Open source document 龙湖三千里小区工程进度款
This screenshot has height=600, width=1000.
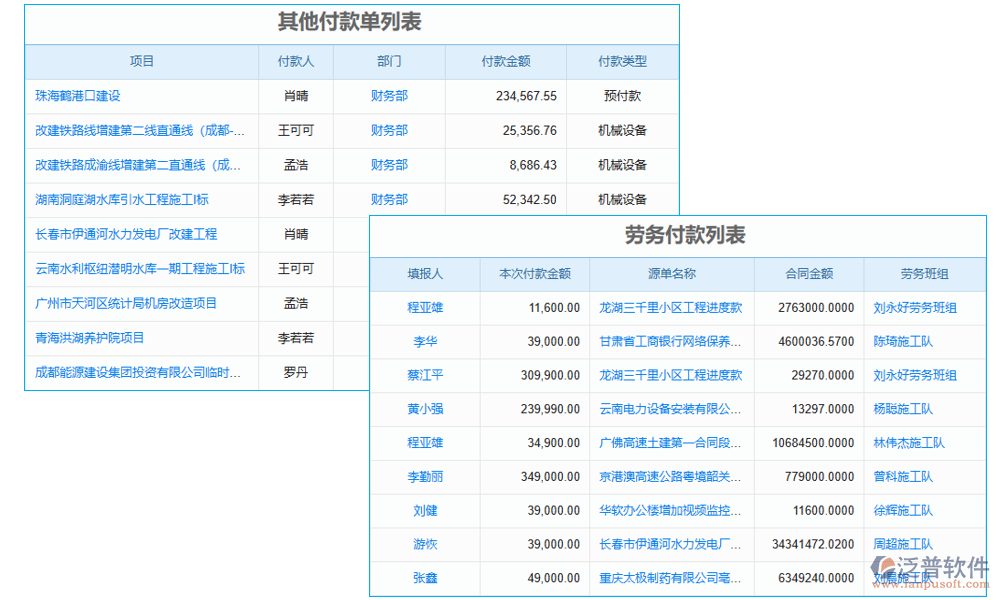pyautogui.click(x=672, y=308)
